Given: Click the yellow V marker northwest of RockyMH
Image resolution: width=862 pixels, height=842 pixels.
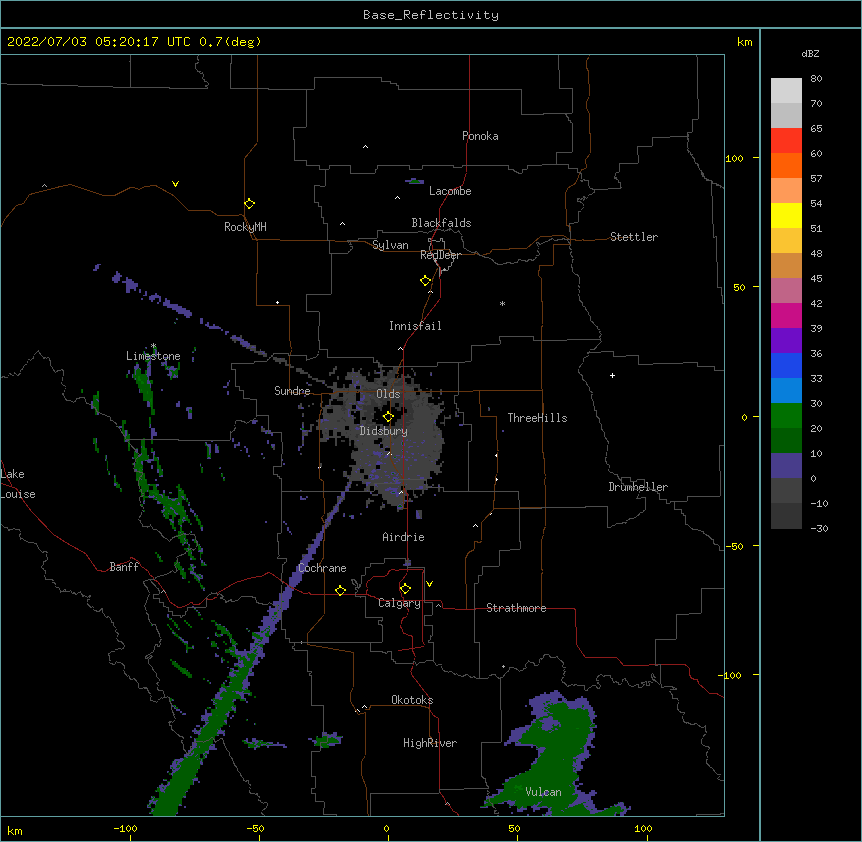Looking at the screenshot, I should pyautogui.click(x=175, y=184).
